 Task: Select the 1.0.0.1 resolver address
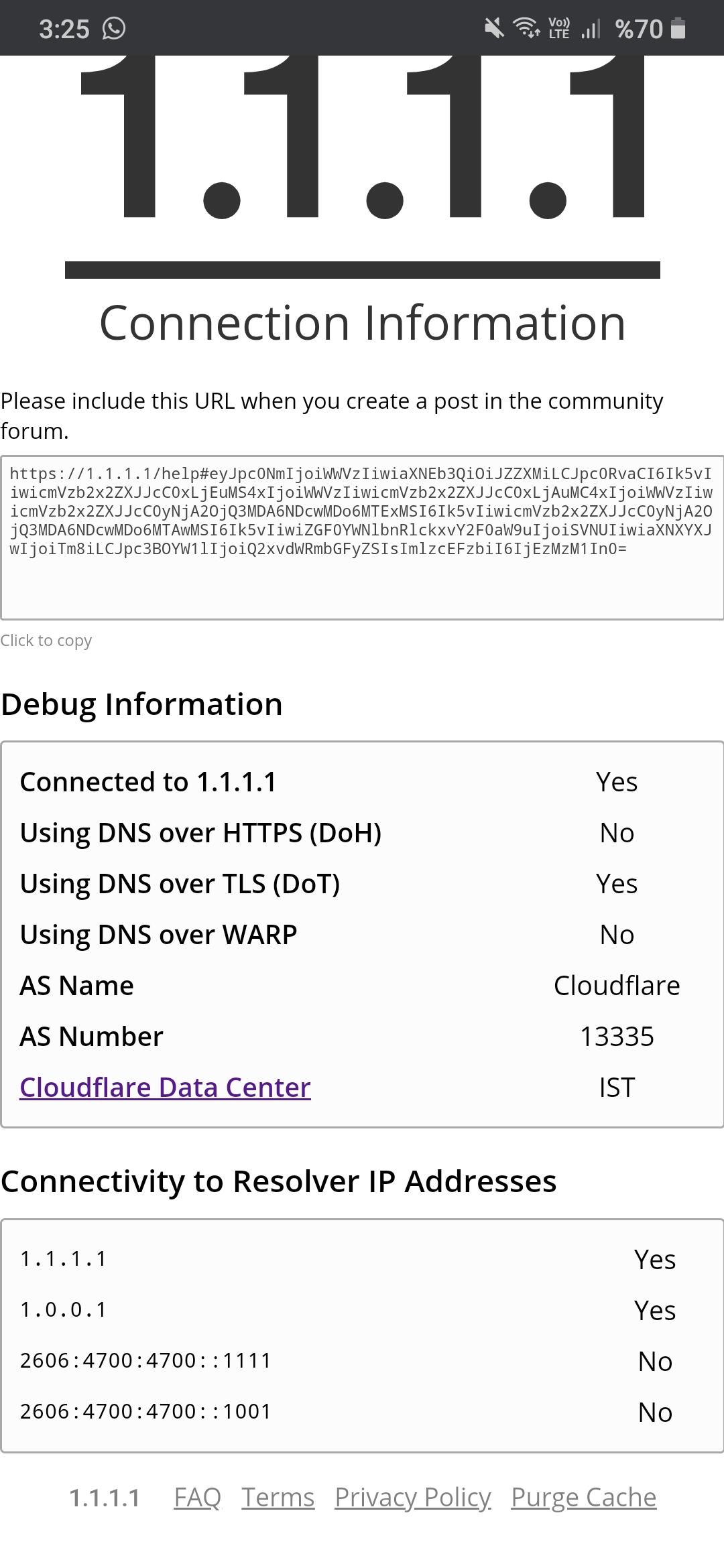[x=64, y=1309]
